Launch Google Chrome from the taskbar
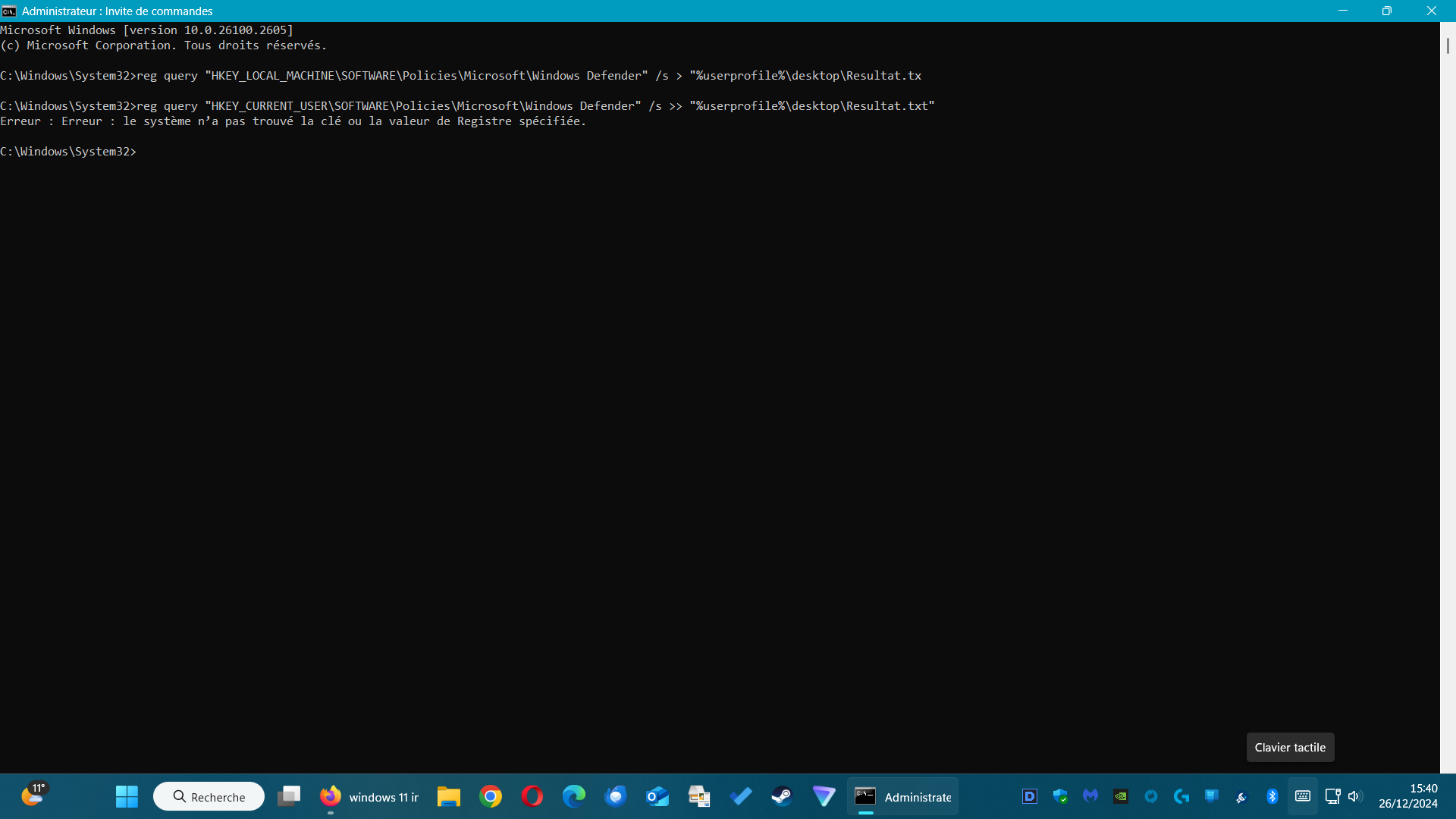Viewport: 1456px width, 819px height. pos(491,796)
